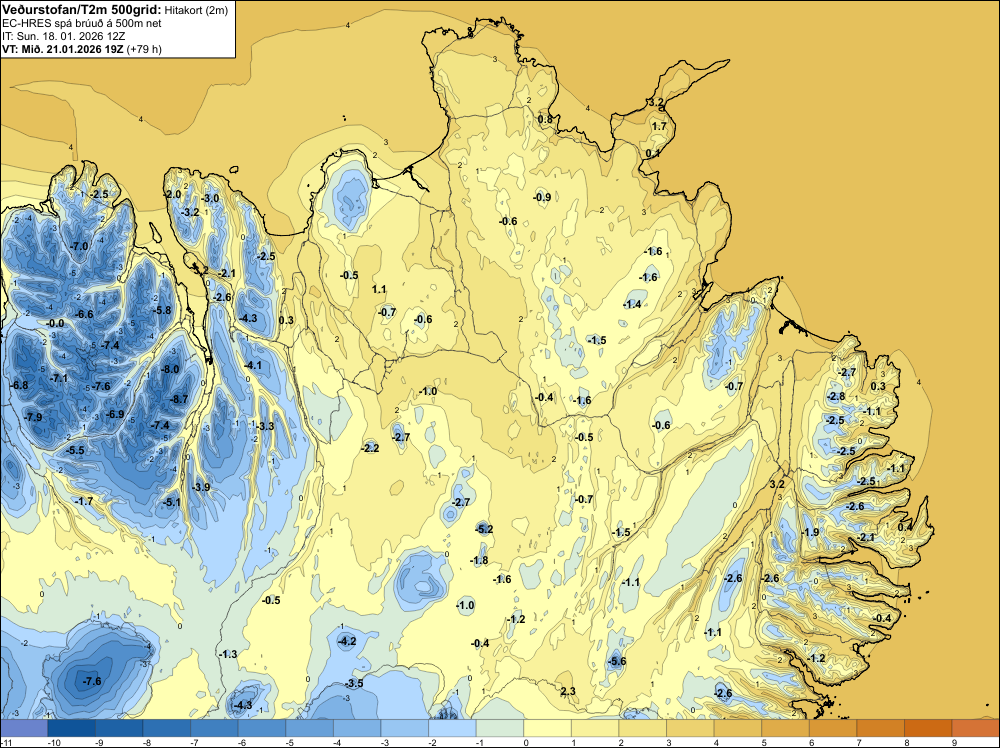Click the -3.5 temperature reading
This screenshot has height=748, width=1000.
point(354,684)
